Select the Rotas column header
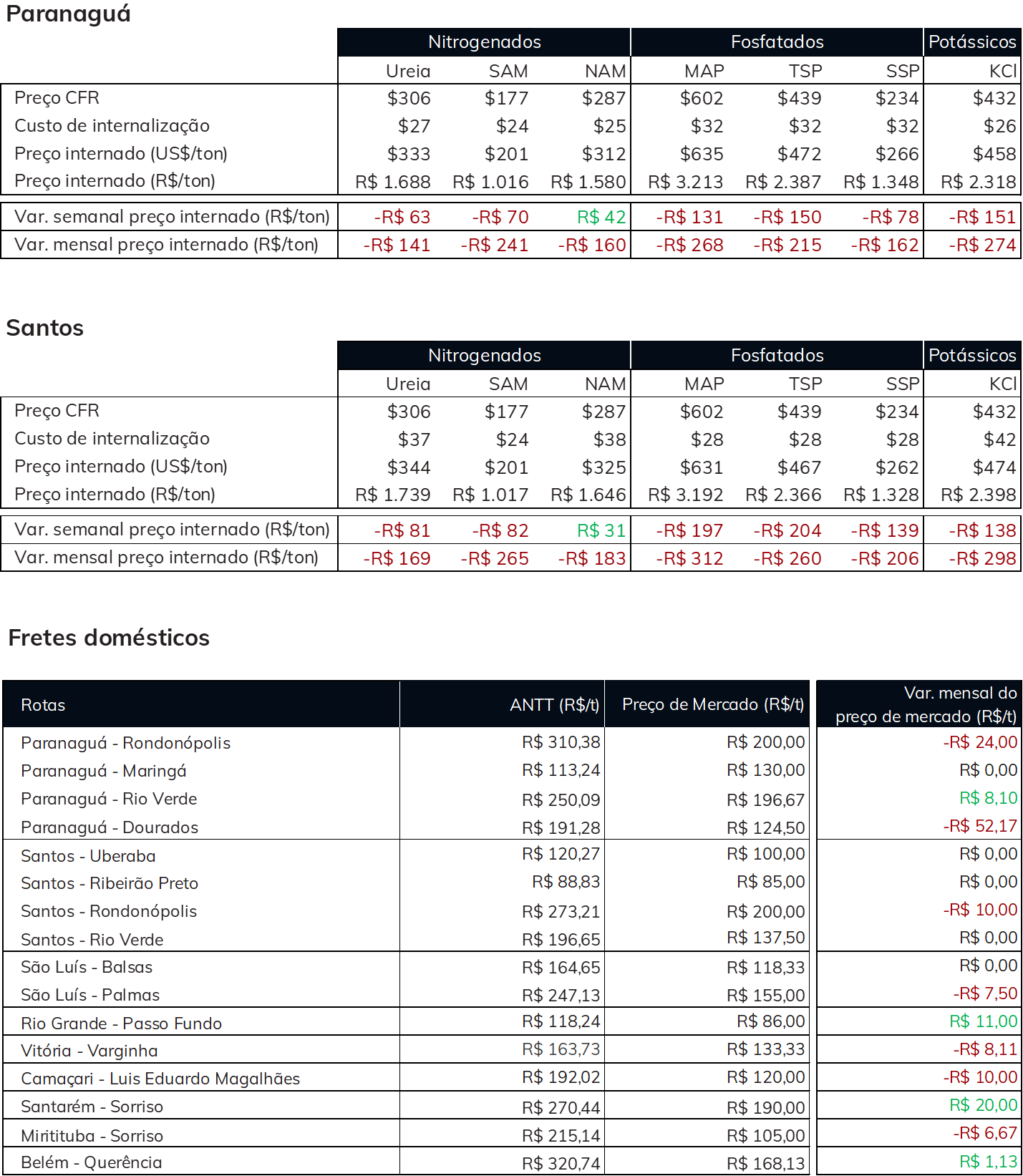The height and width of the screenshot is (1176, 1023). point(43,705)
